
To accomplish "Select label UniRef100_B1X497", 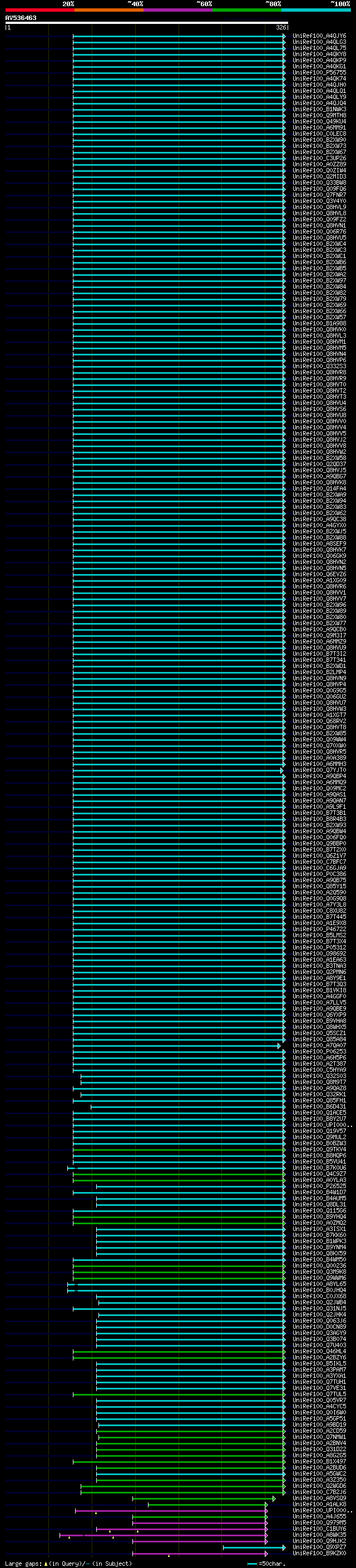I will (319, 1461).
